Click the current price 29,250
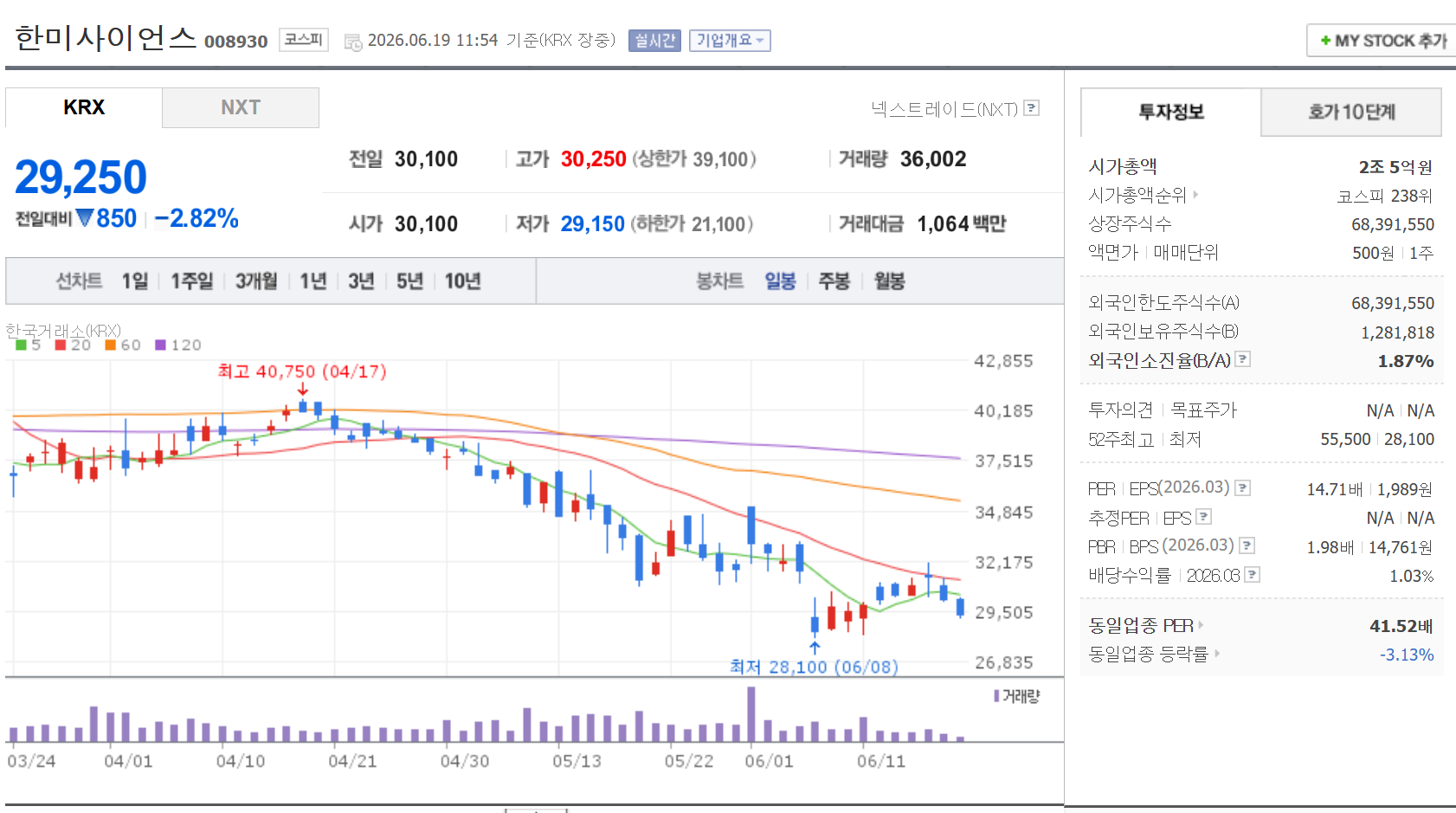Image resolution: width=1456 pixels, height=813 pixels. [x=81, y=177]
